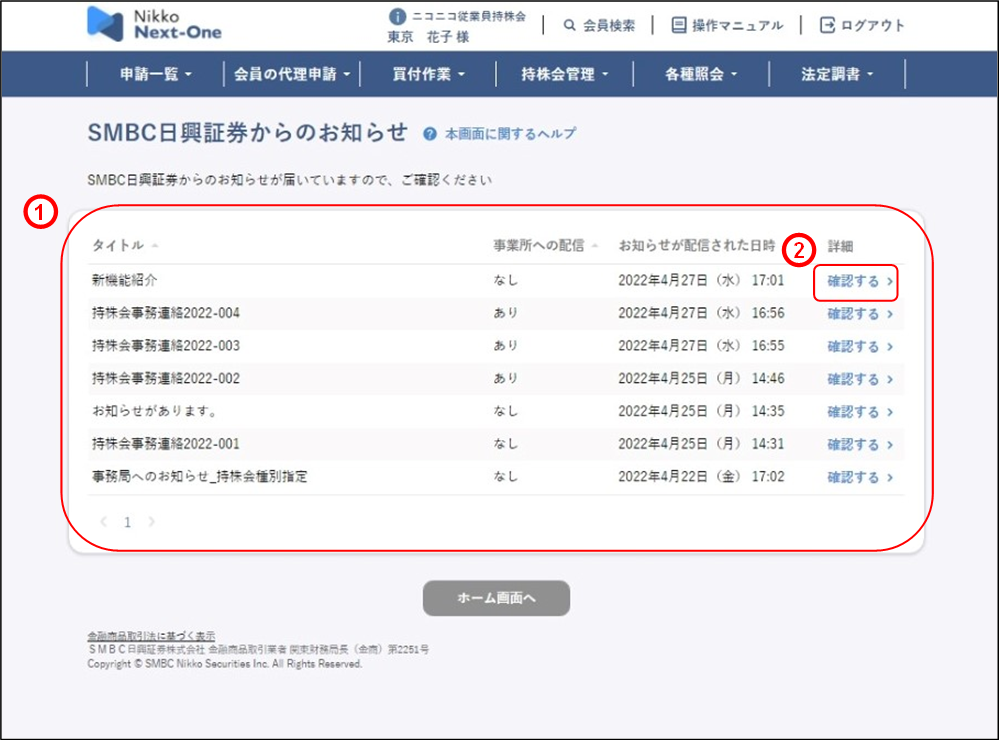Click 確認する for 新機能紹介

coord(860,281)
